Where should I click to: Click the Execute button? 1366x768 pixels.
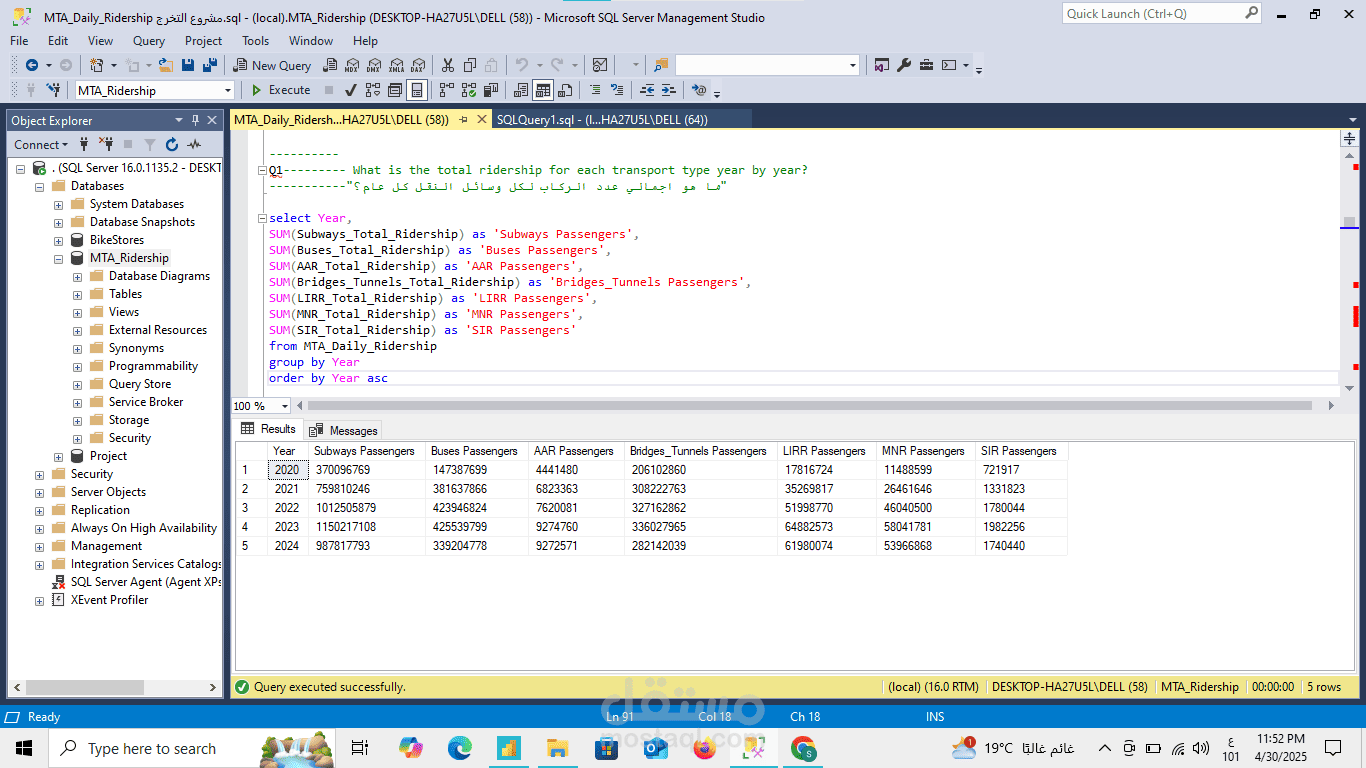(x=281, y=90)
